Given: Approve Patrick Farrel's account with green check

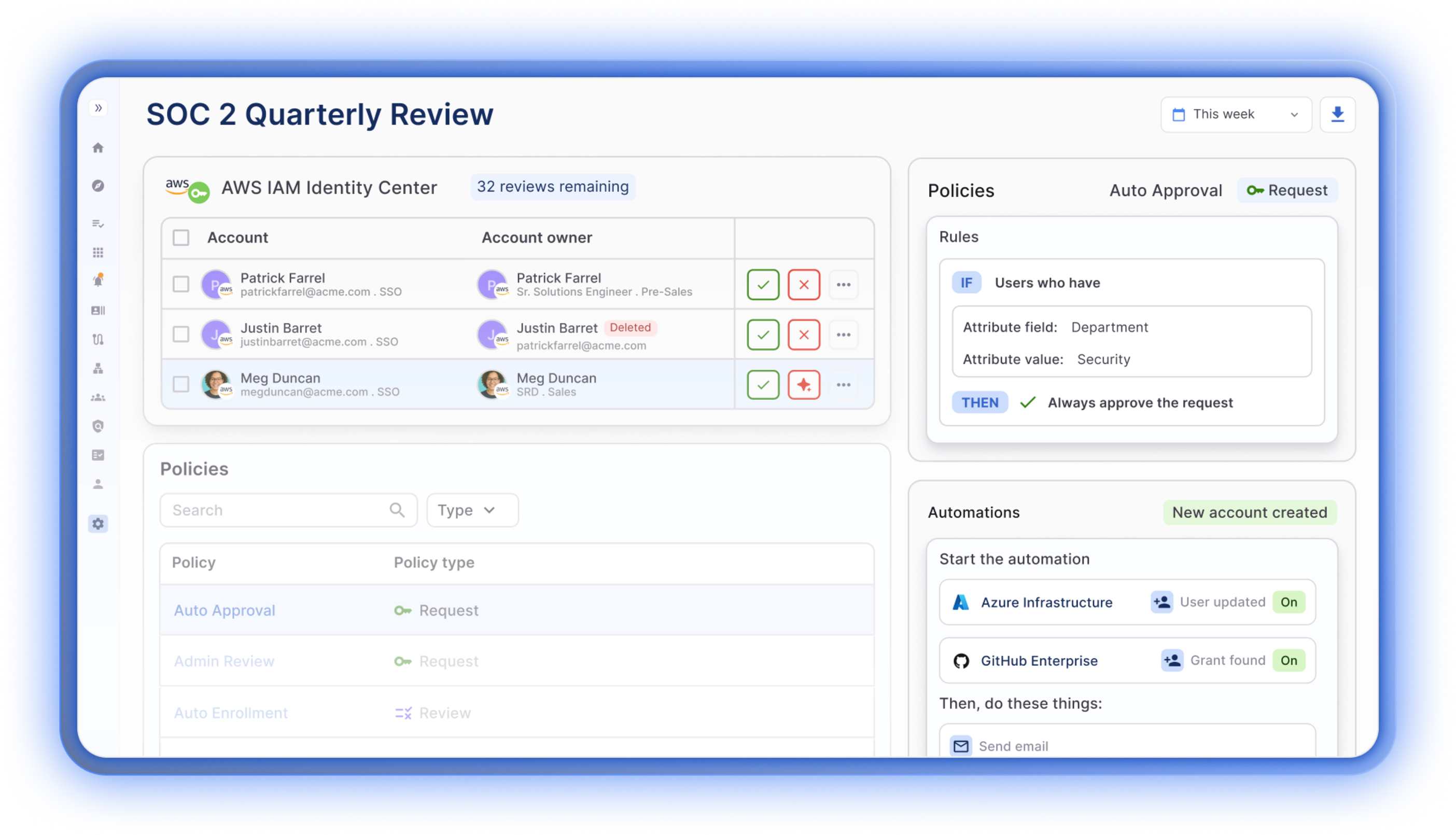Looking at the screenshot, I should (x=762, y=284).
